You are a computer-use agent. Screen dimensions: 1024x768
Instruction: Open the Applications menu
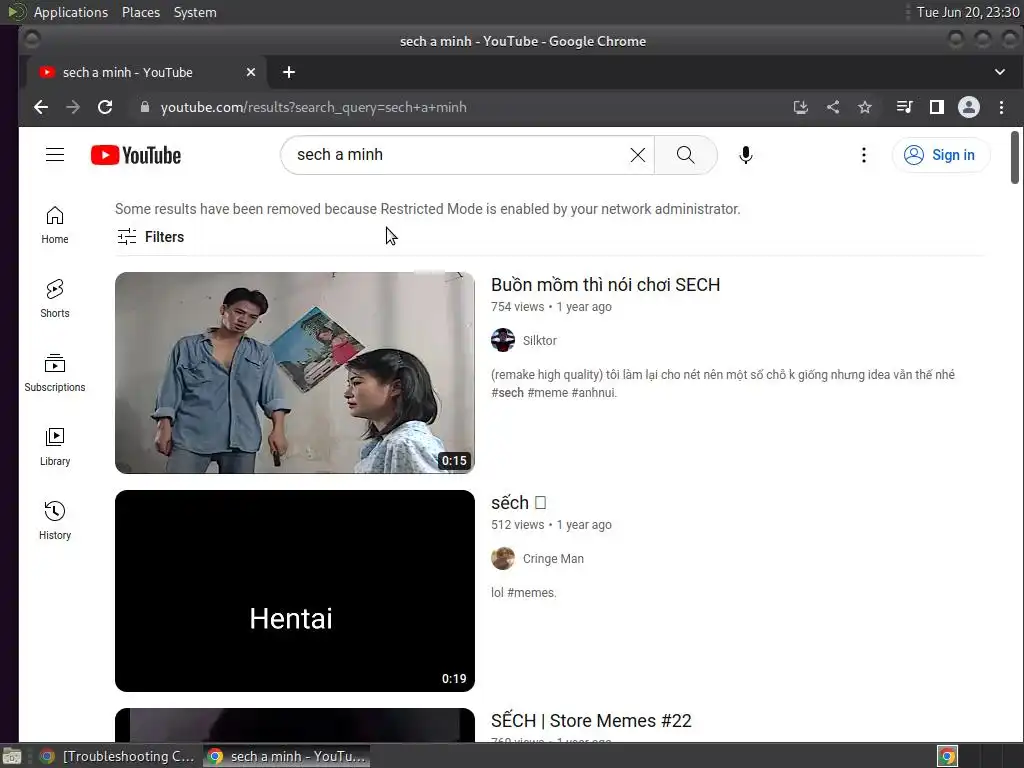tap(71, 12)
